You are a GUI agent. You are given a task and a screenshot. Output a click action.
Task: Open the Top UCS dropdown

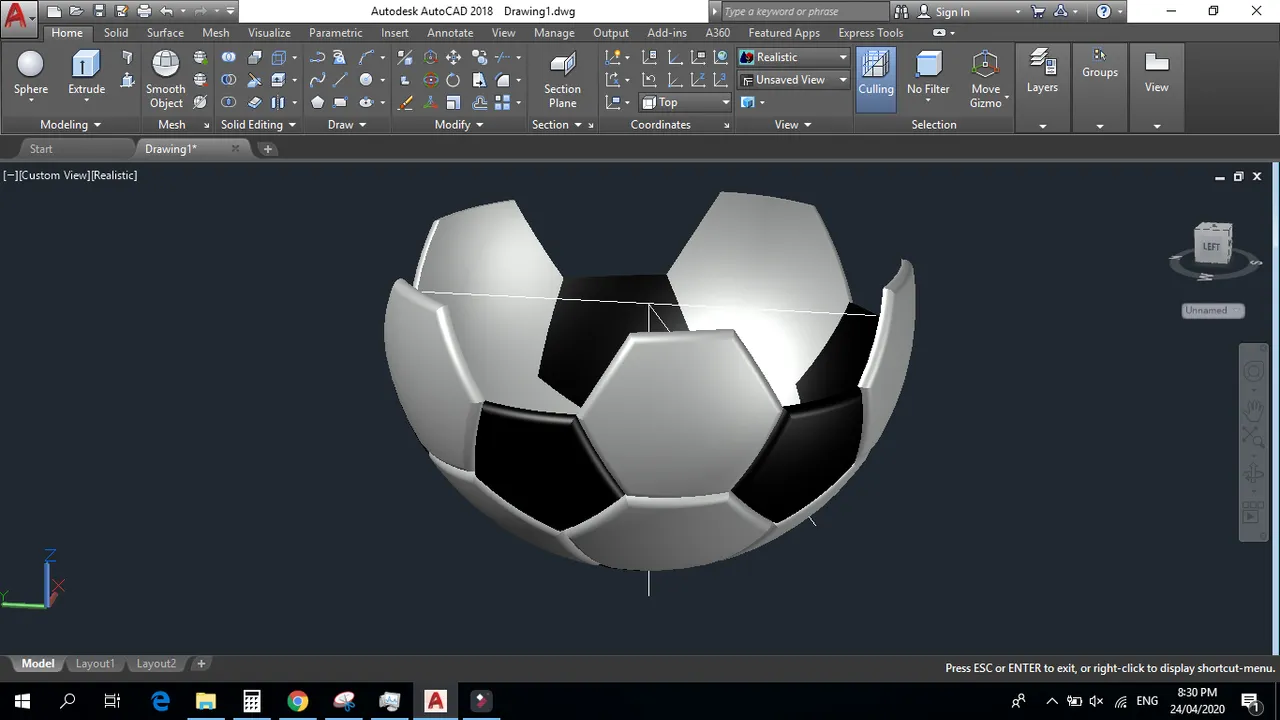click(686, 102)
